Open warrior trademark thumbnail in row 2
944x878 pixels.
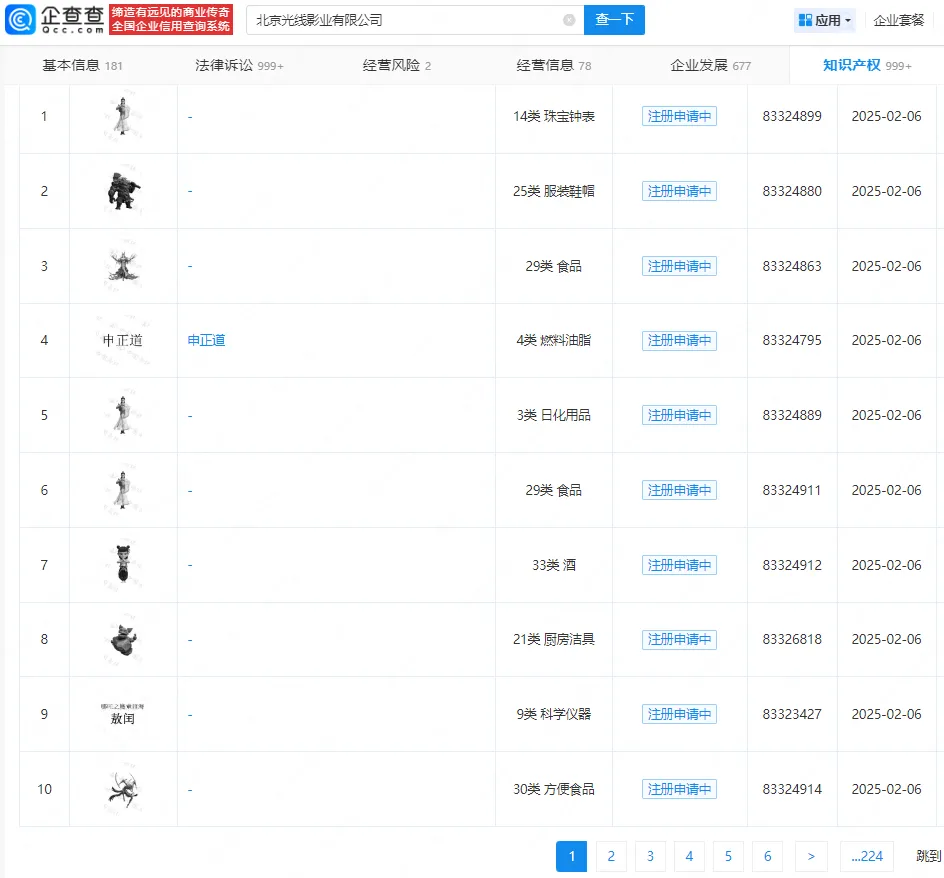(123, 191)
